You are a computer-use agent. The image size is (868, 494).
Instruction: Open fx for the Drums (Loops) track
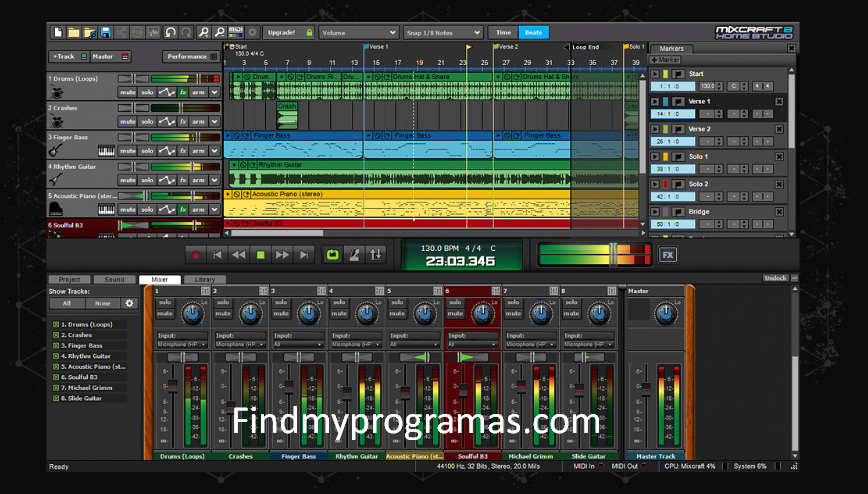[183, 92]
